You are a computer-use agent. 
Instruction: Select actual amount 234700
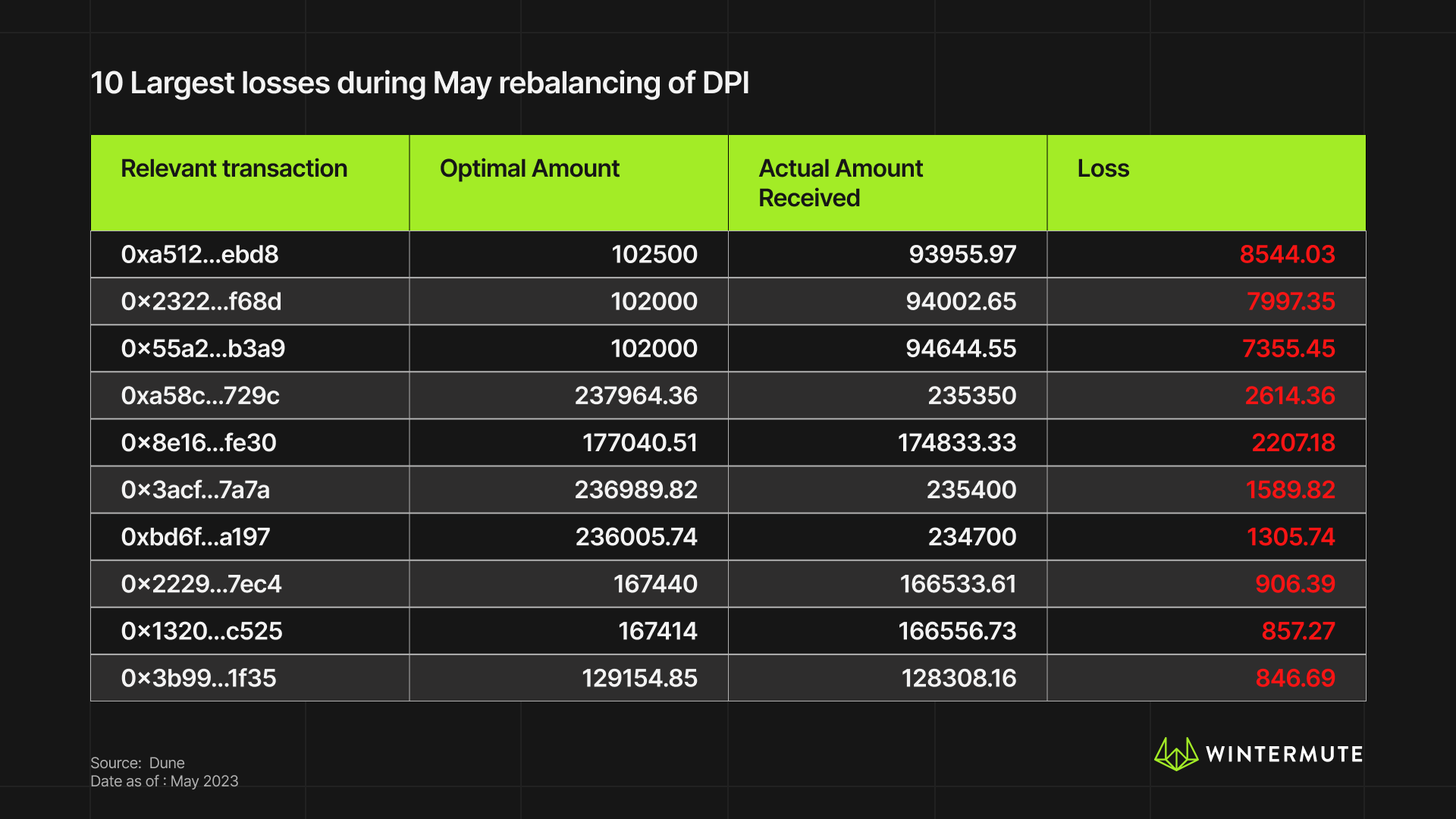click(x=972, y=536)
